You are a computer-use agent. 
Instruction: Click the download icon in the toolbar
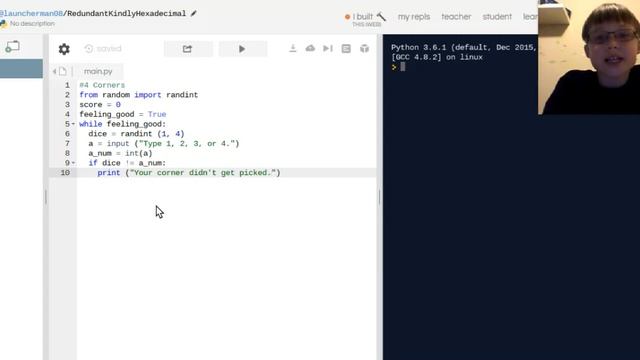click(293, 49)
